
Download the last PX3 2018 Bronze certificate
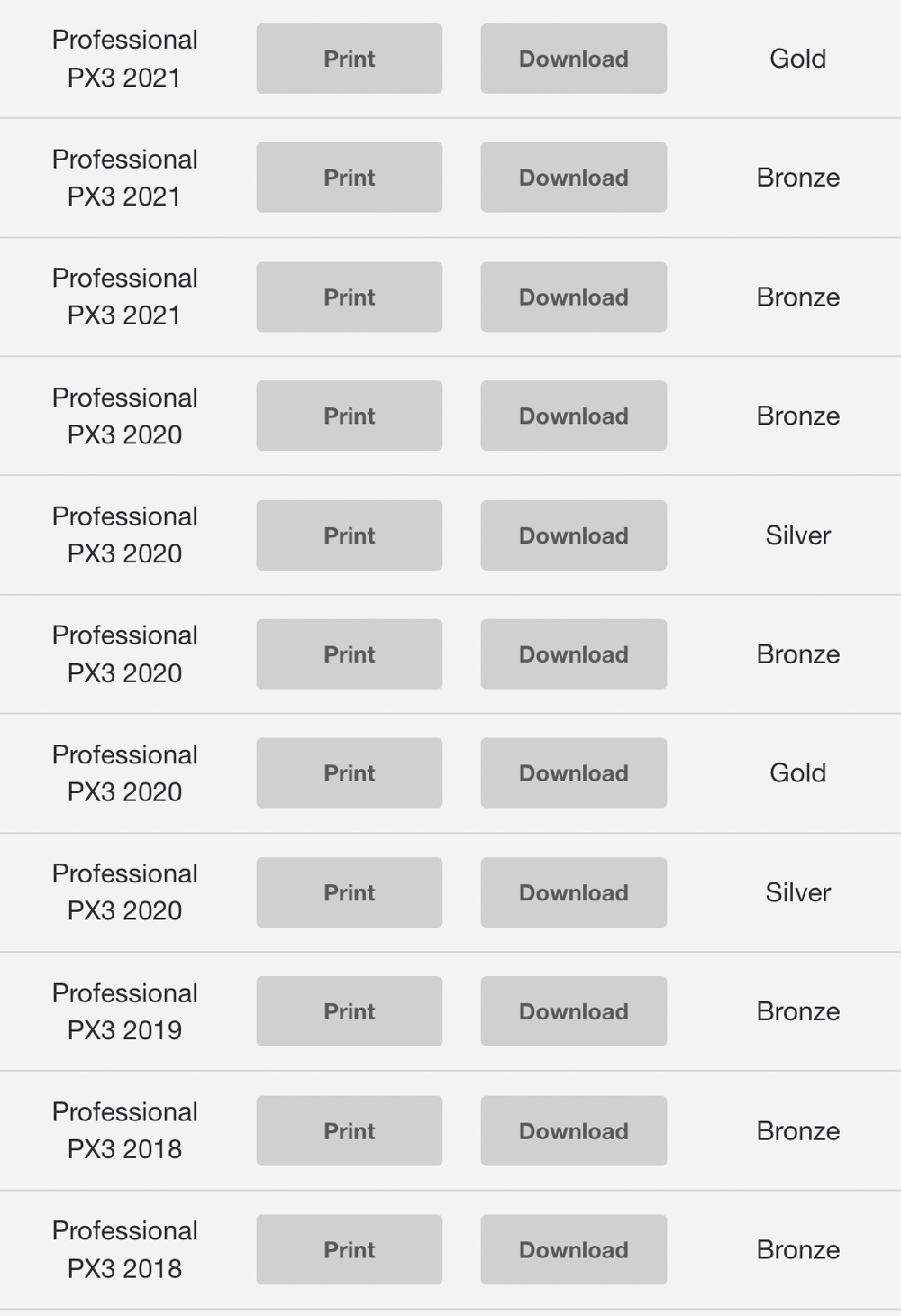coord(573,1250)
